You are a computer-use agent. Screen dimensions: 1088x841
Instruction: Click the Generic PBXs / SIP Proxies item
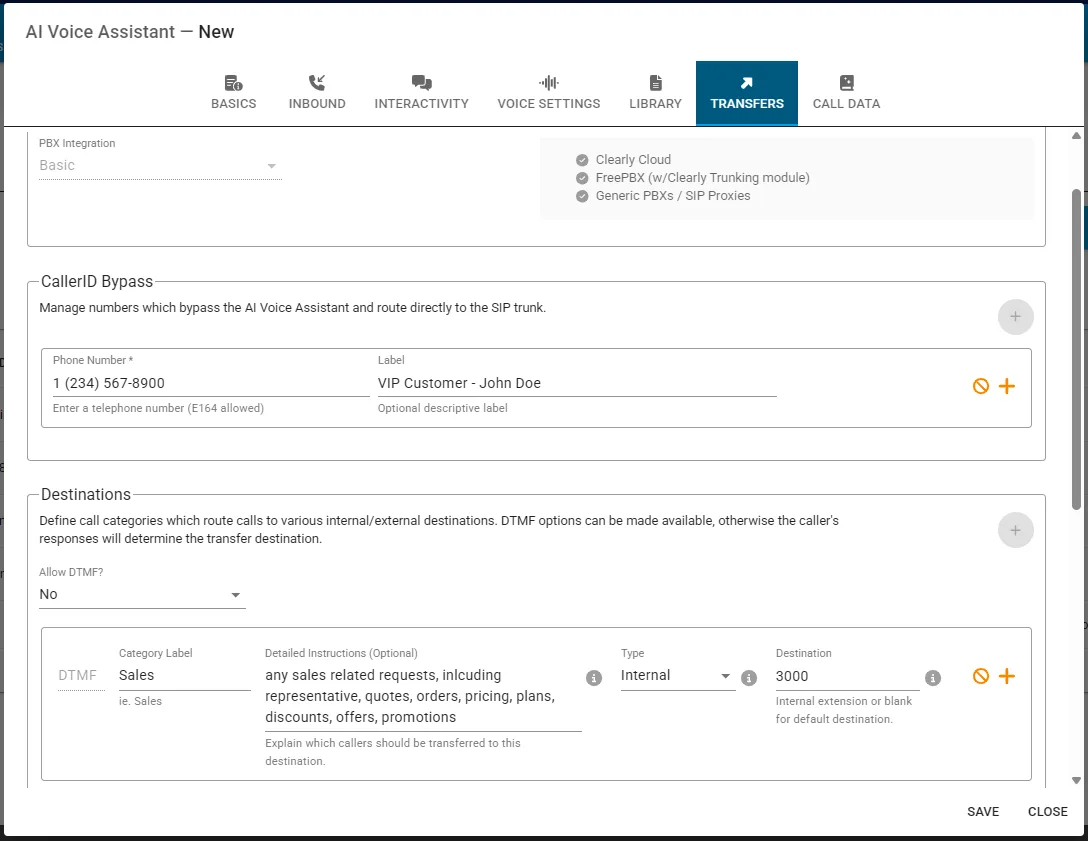[x=663, y=196]
